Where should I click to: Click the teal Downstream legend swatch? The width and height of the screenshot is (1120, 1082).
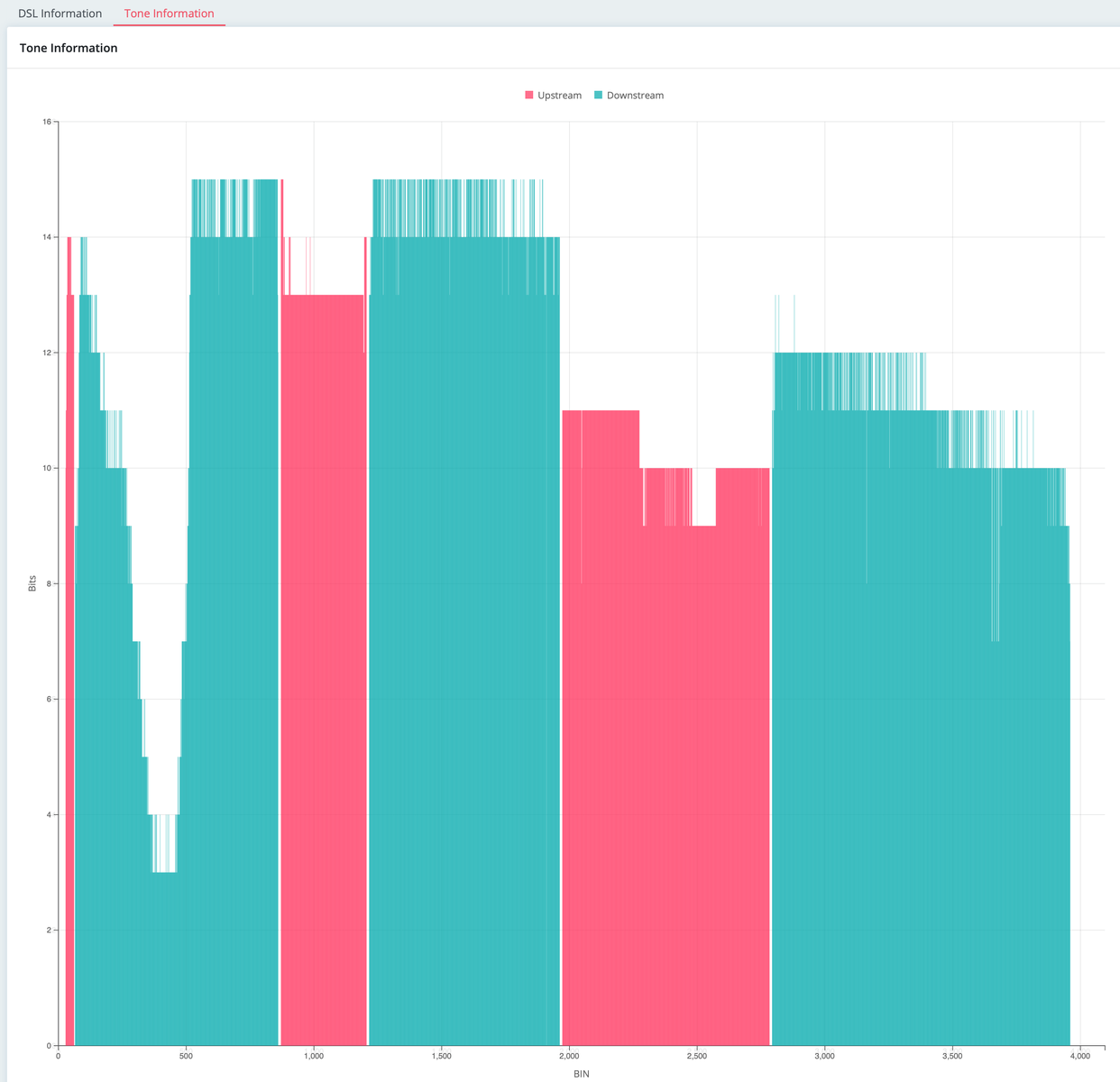(599, 96)
